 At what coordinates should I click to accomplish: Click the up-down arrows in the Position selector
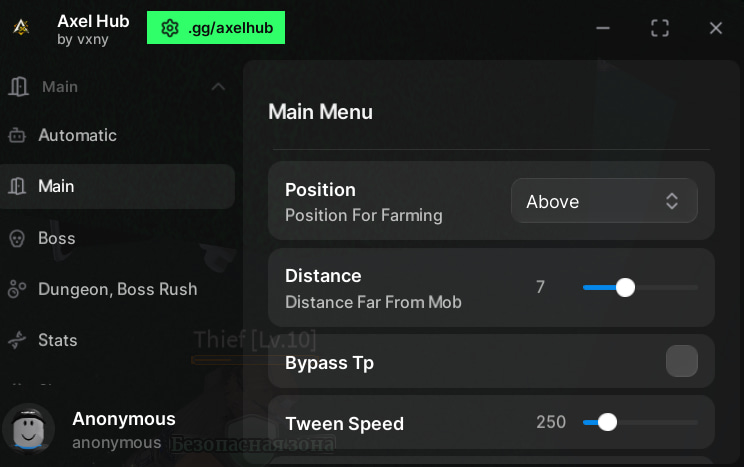tap(672, 201)
